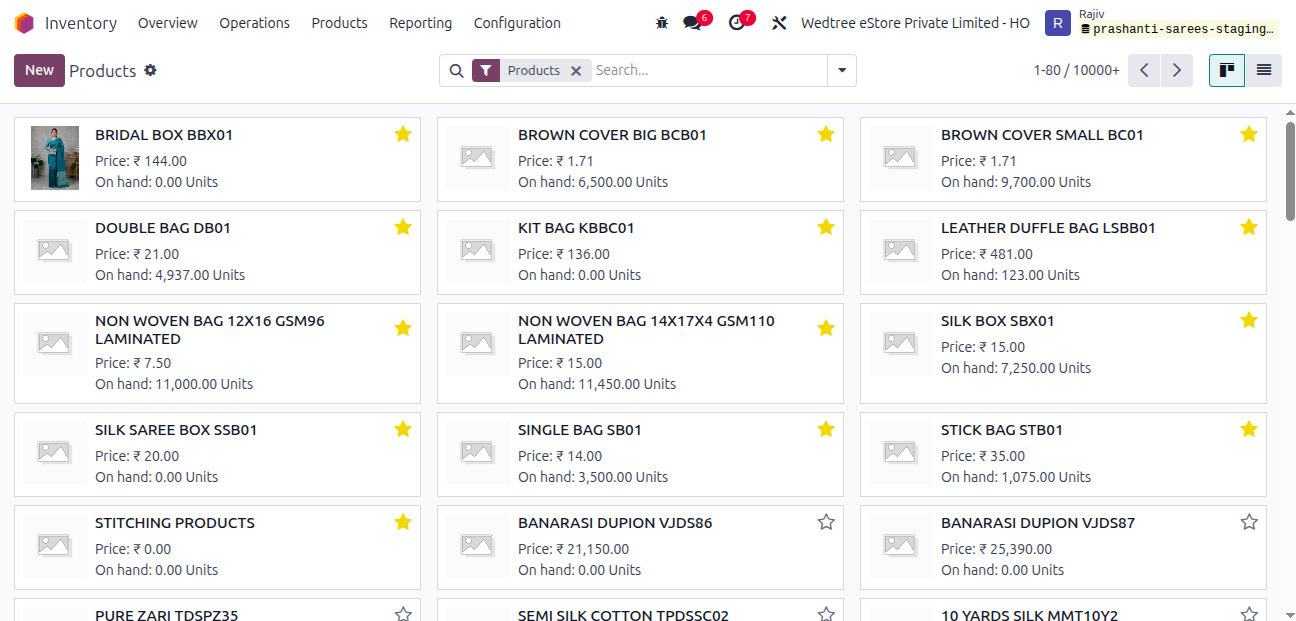Mark BANARASI DUPION VJDS86 as favorite

pyautogui.click(x=826, y=522)
